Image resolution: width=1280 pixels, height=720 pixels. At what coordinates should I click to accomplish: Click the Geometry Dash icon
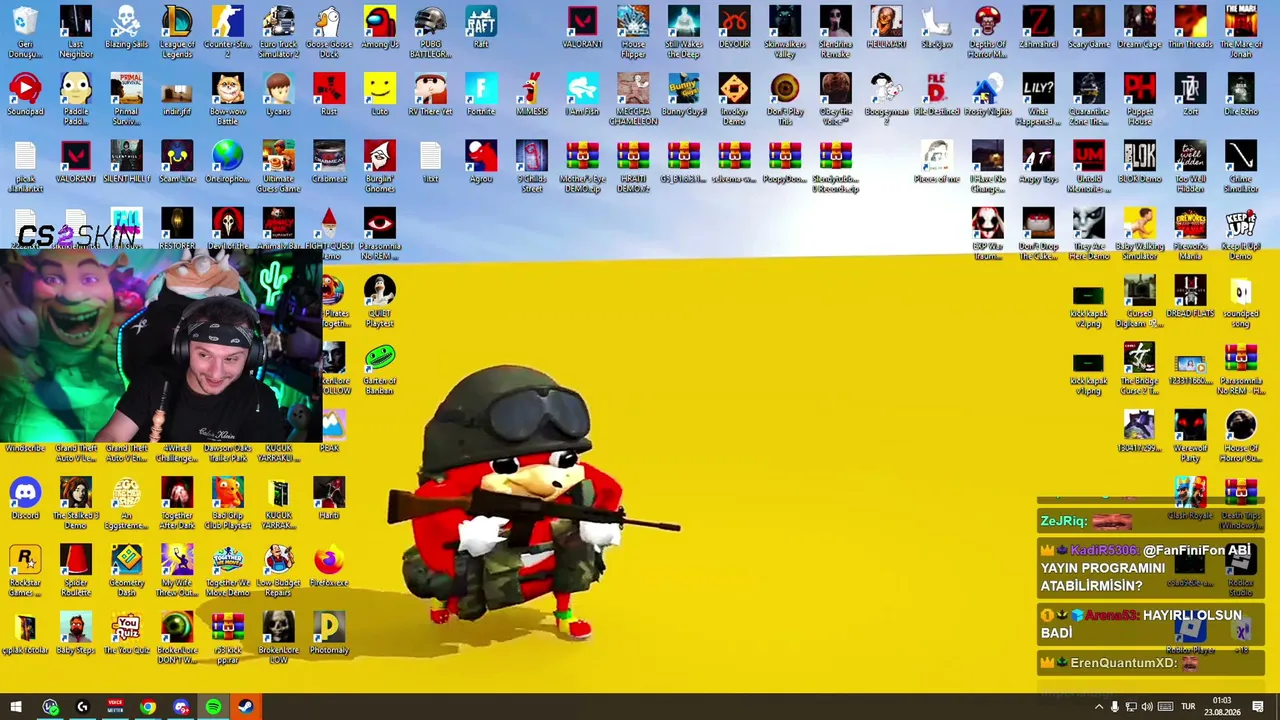pyautogui.click(x=126, y=570)
